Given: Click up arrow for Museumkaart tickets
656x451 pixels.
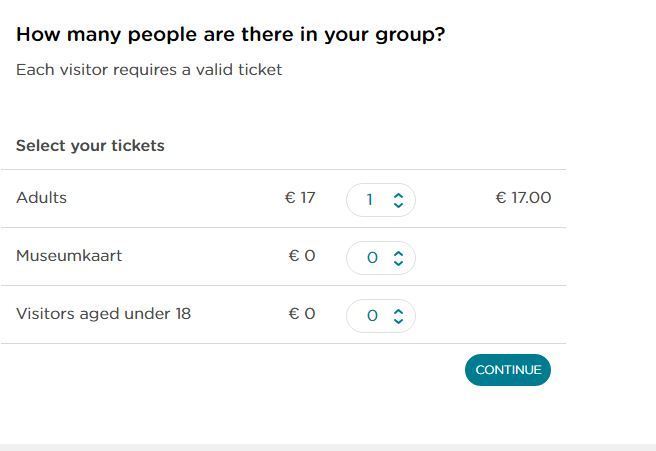Looking at the screenshot, I should 398,253.
